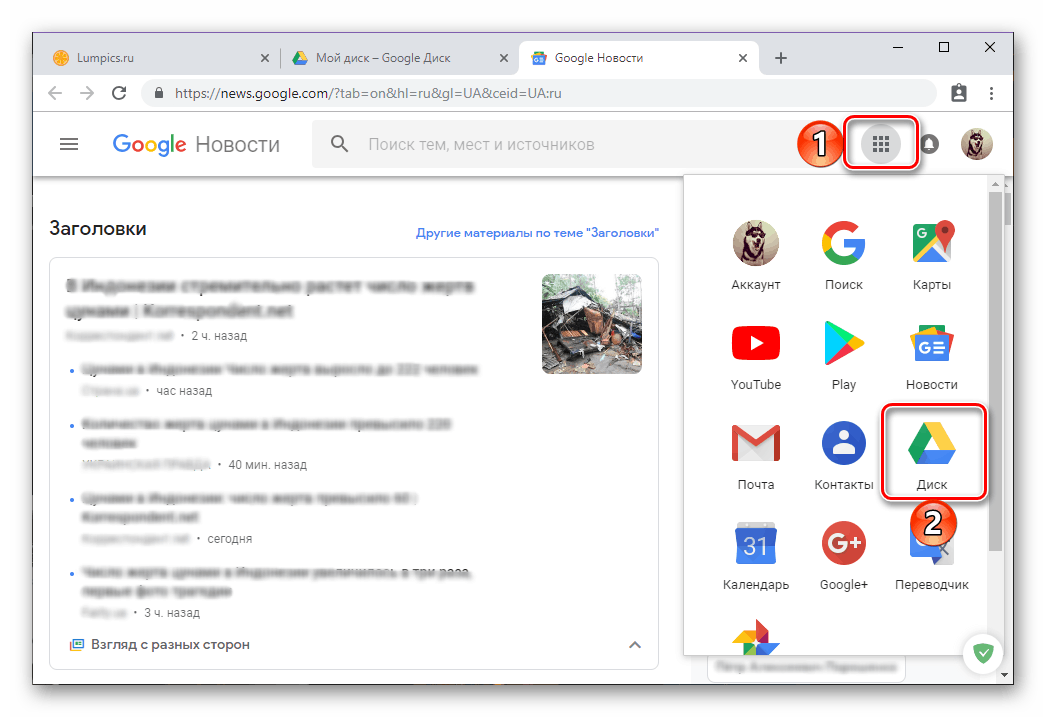Launch YouTube from apps panel
The width and height of the screenshot is (1046, 717).
(x=755, y=356)
